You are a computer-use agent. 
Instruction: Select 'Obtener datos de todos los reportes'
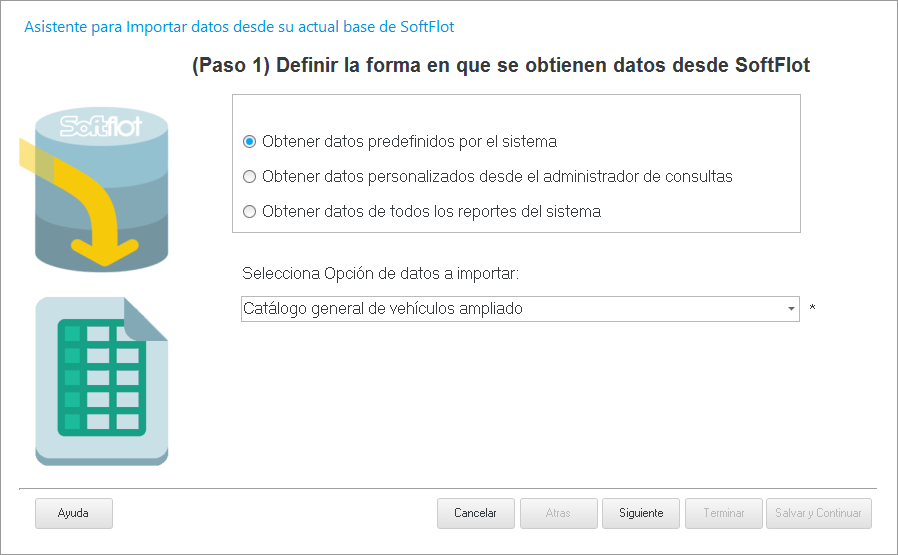pos(250,212)
